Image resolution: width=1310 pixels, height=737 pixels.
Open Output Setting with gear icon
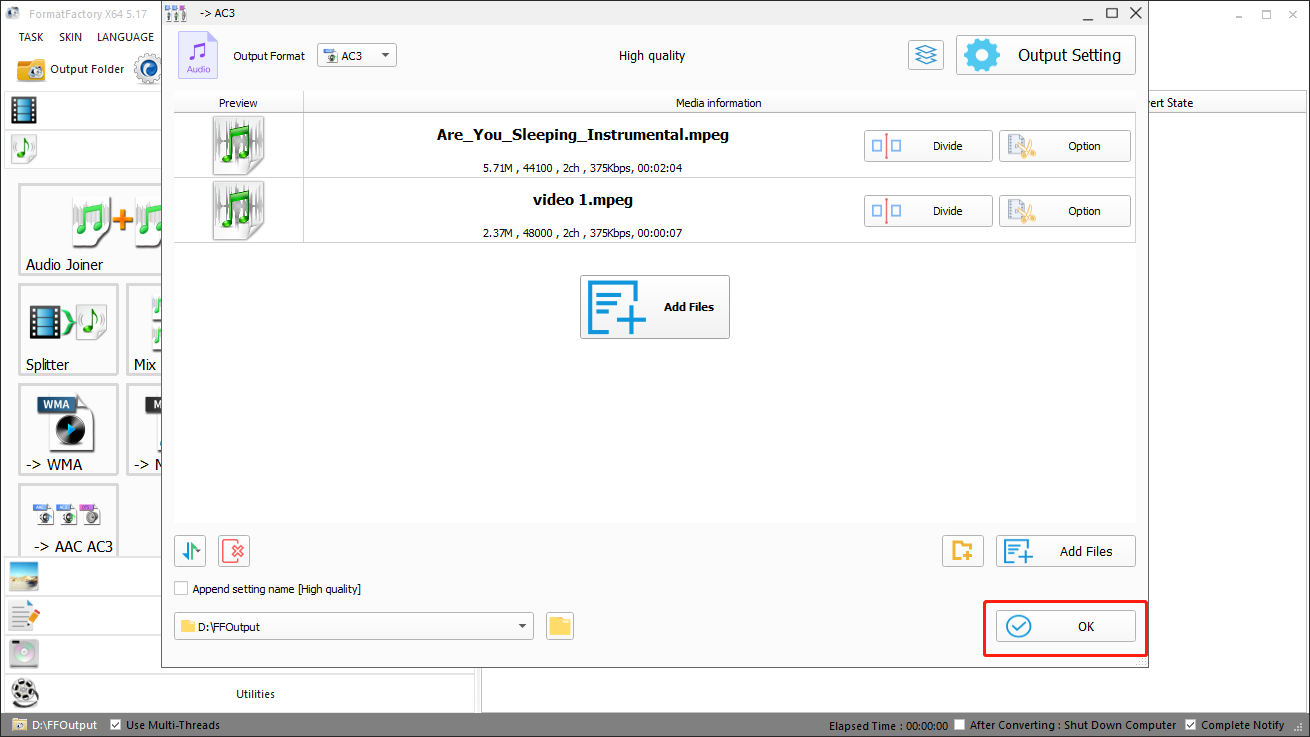click(1046, 55)
